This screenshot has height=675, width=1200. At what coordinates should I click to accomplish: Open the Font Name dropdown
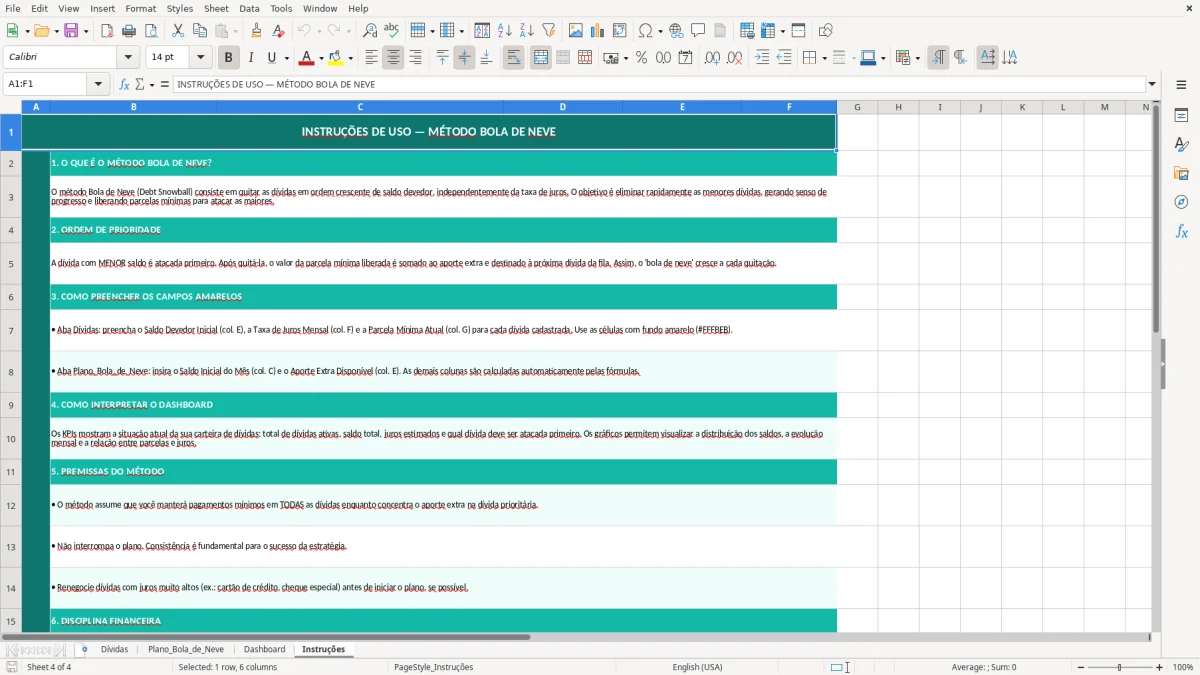tap(128, 58)
